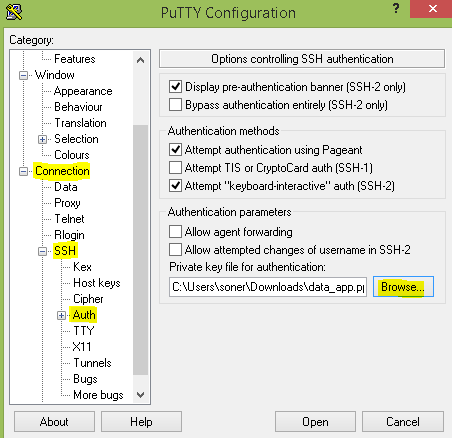Viewport: 452px width, 438px height.
Task: Enable Bypass authentication entirely checkbox
Action: tap(175, 105)
